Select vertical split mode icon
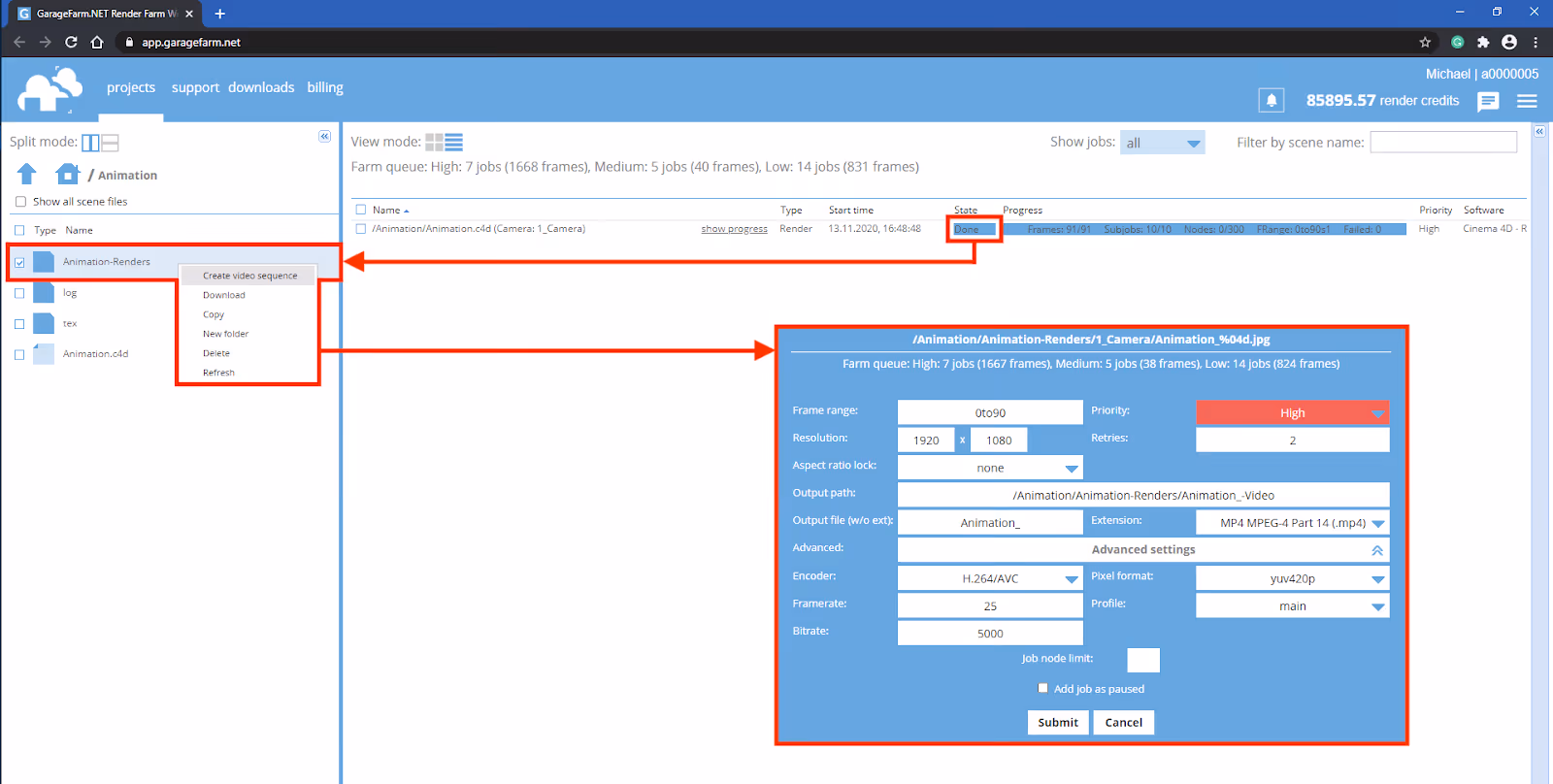1553x784 pixels. tap(90, 143)
